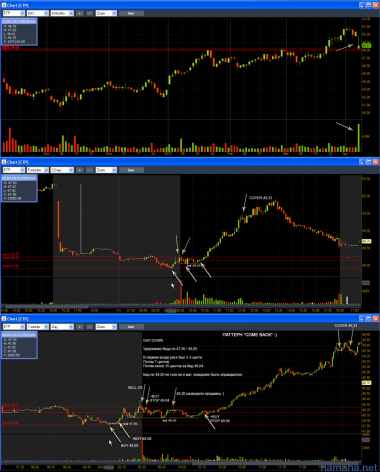Screen dimensions: 380x472
Task: Click the plus button in bottom chart toolbar
Action: point(80,327)
